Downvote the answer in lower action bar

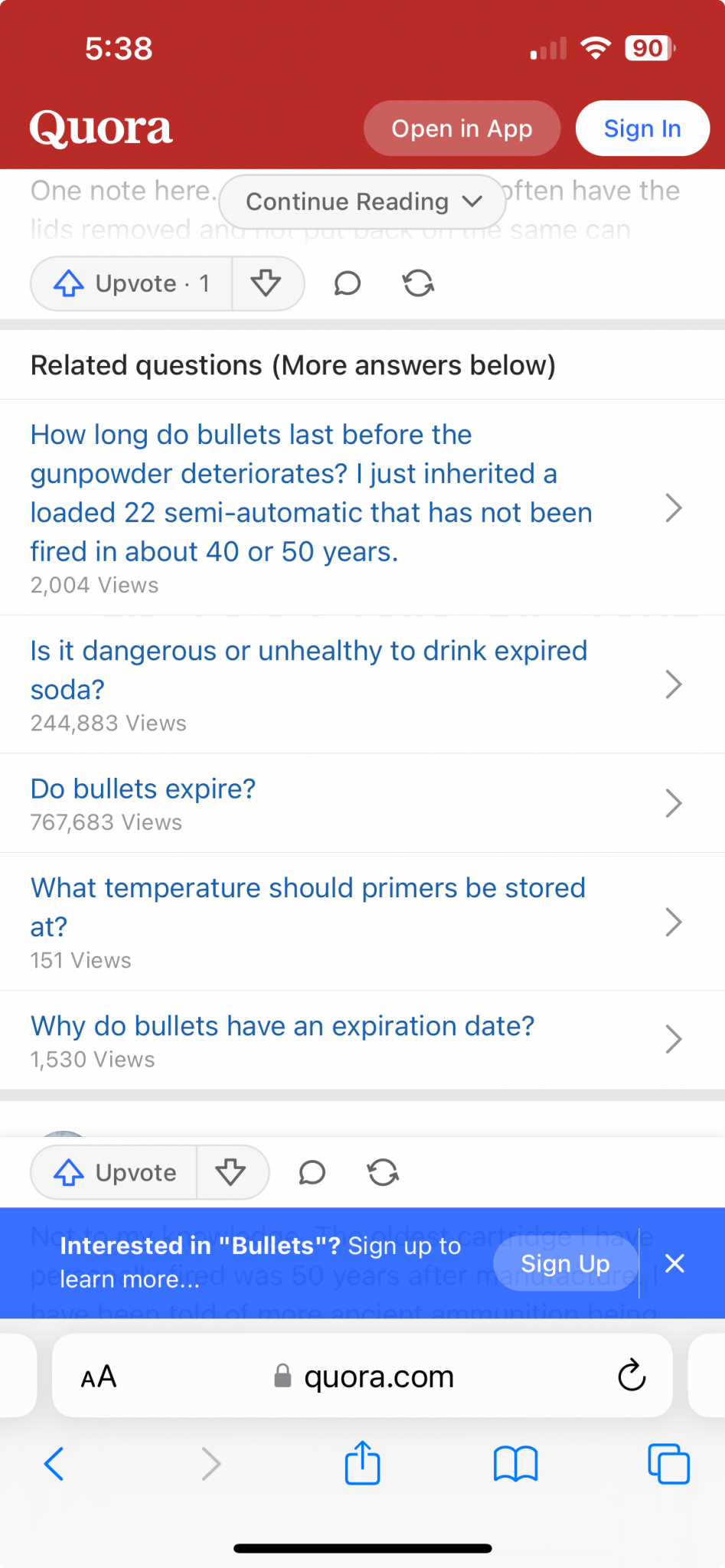231,1172
